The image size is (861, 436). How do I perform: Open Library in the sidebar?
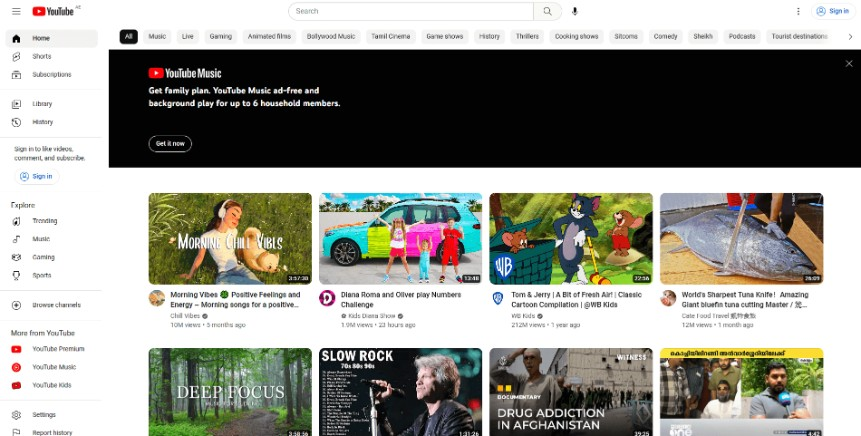52,104
